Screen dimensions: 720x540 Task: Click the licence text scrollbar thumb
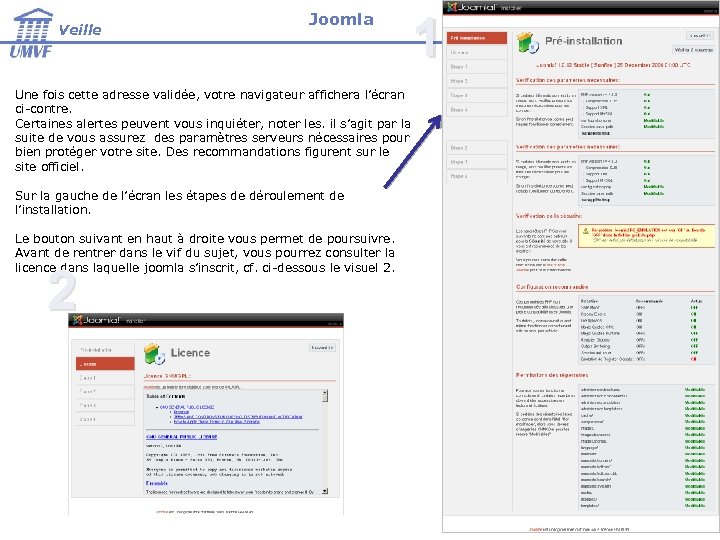coord(325,398)
